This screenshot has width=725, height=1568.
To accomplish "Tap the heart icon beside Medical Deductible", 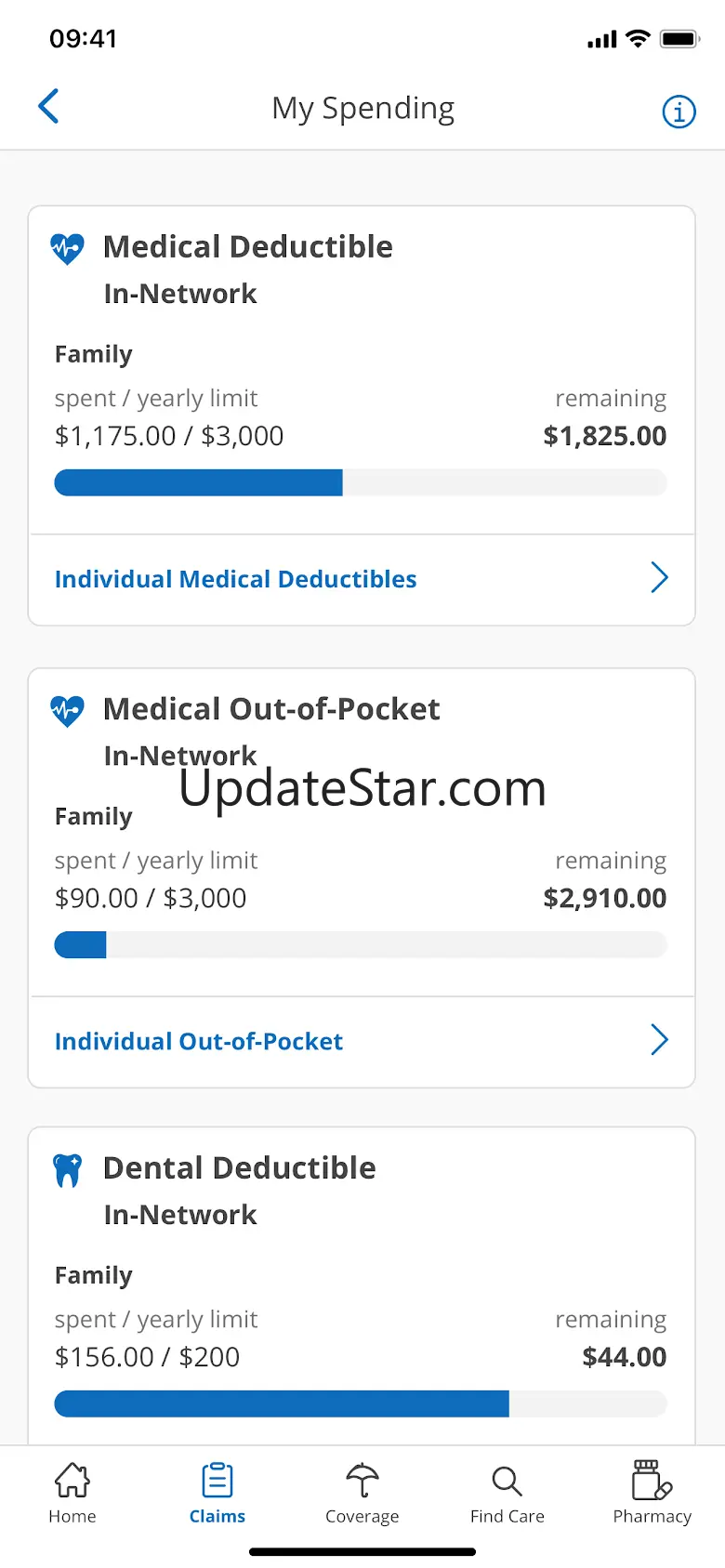I will point(67,248).
